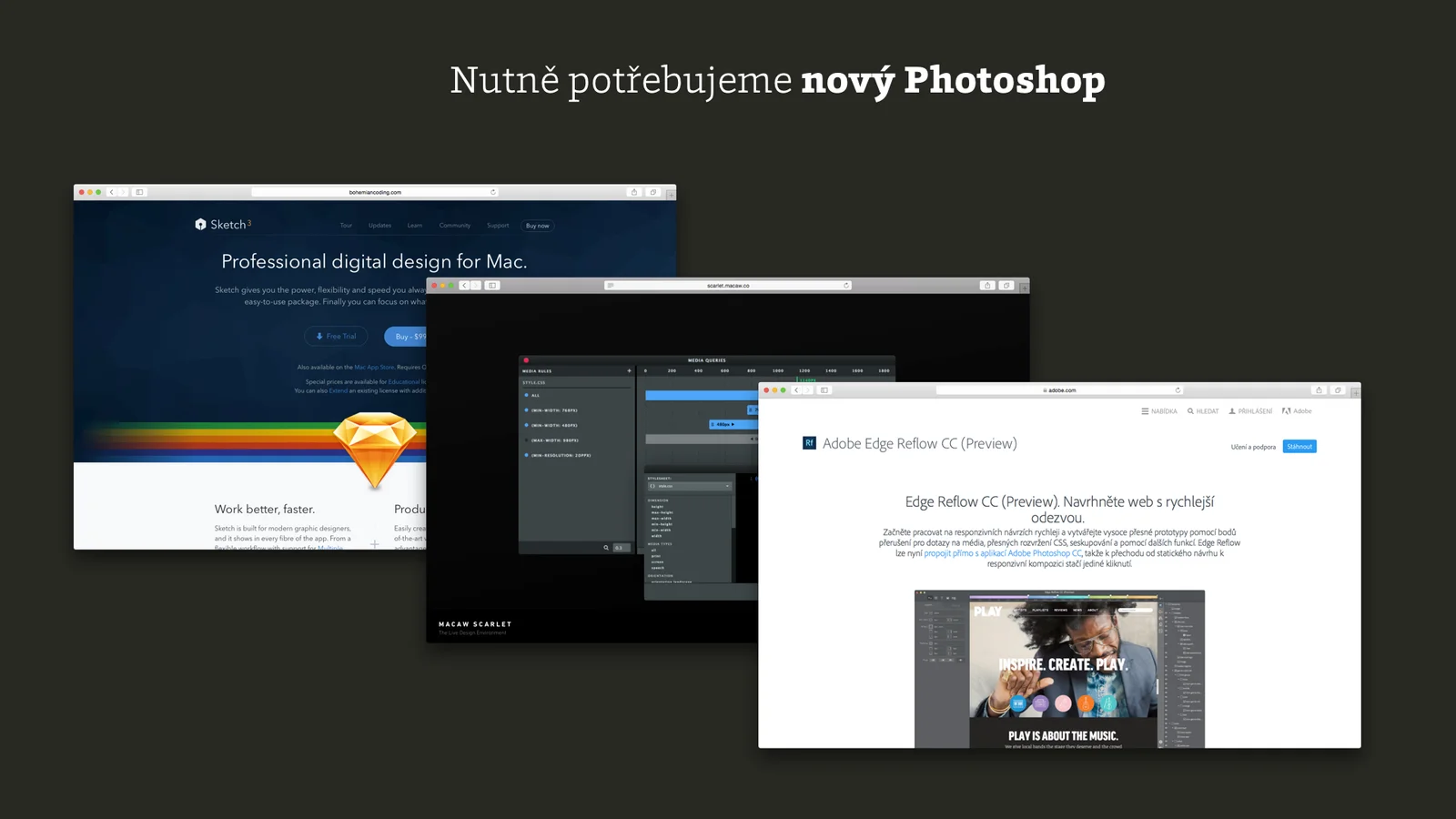
Task: Open the Stylesheet style.css dropdown
Action: coord(690,486)
